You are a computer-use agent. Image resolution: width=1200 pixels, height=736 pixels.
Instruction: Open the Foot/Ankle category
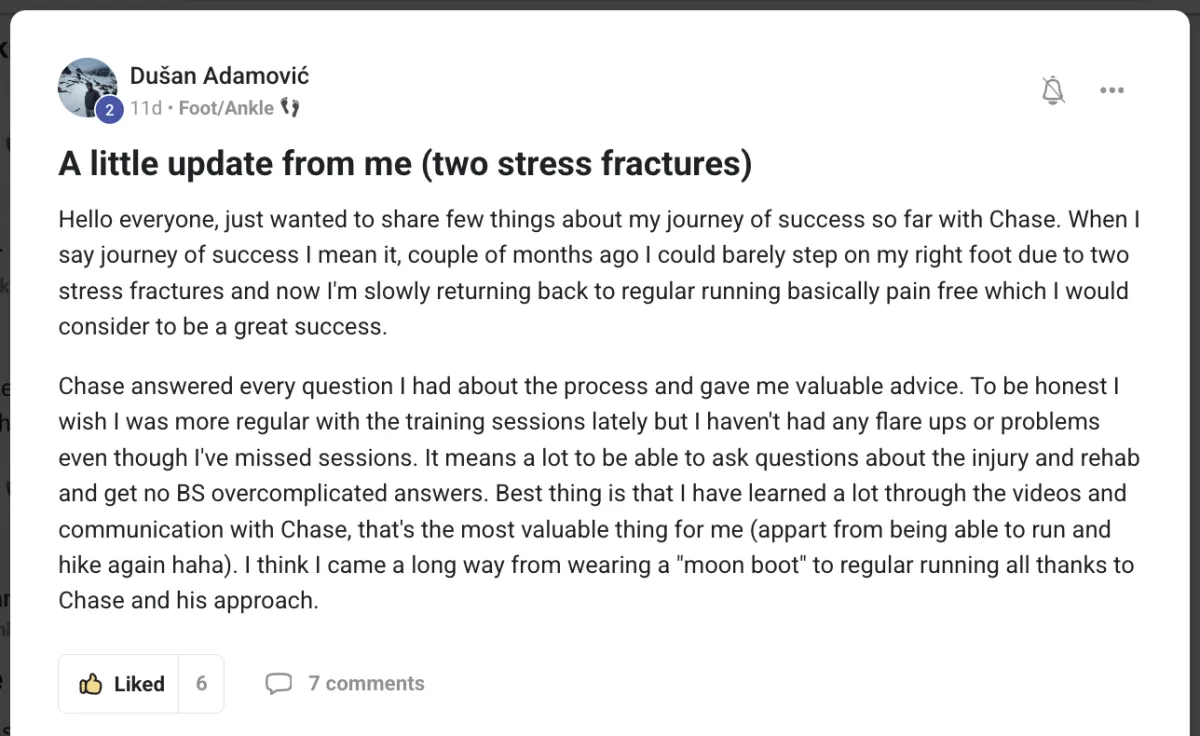(225, 108)
